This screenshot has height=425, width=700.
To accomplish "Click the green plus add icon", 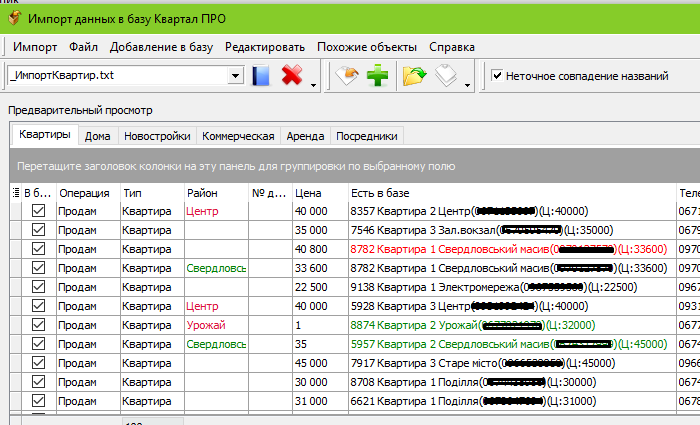I will (x=377, y=76).
